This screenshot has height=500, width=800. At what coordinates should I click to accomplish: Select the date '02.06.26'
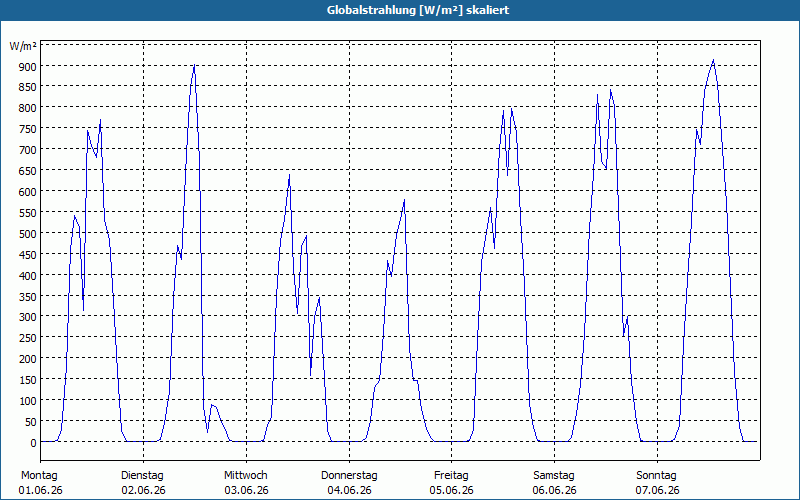pos(143,491)
